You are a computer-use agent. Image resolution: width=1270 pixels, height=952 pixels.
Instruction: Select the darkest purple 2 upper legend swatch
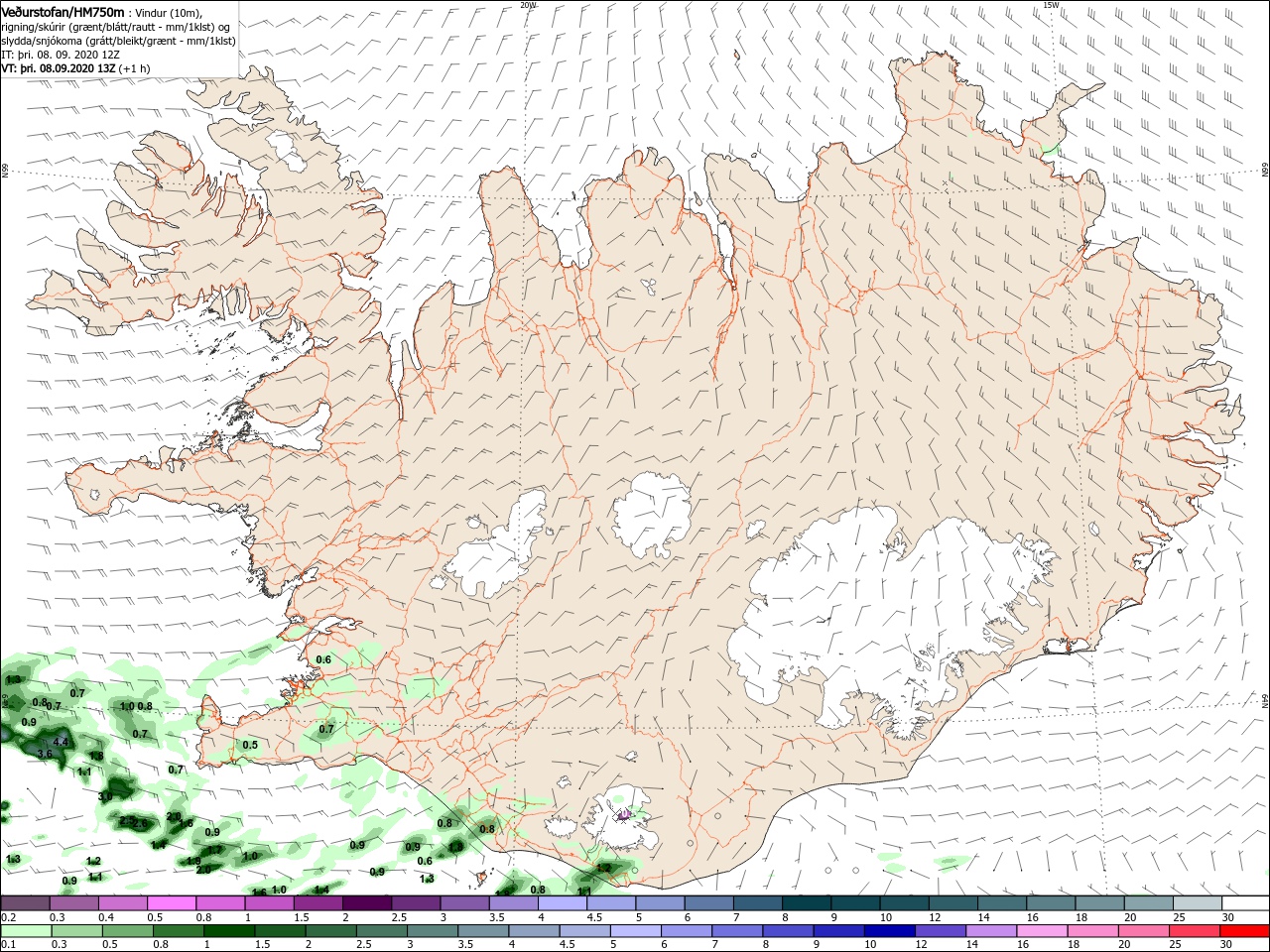(x=365, y=903)
